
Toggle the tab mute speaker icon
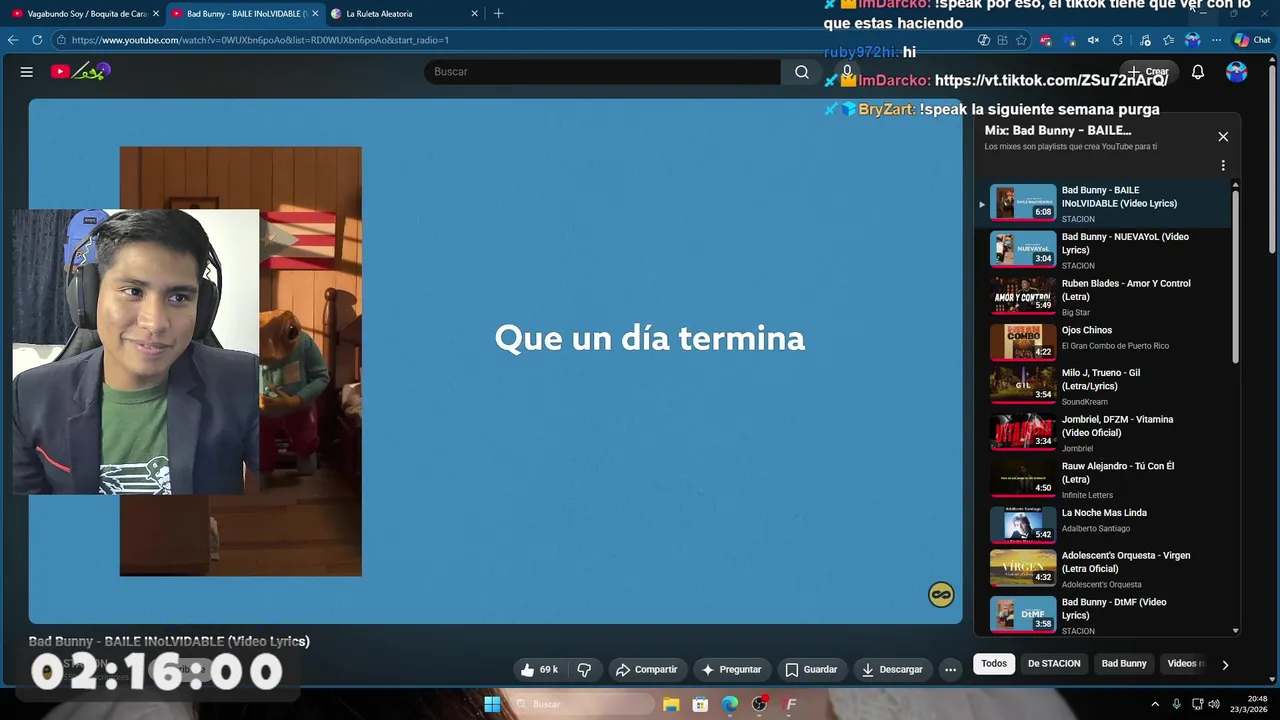[1093, 40]
